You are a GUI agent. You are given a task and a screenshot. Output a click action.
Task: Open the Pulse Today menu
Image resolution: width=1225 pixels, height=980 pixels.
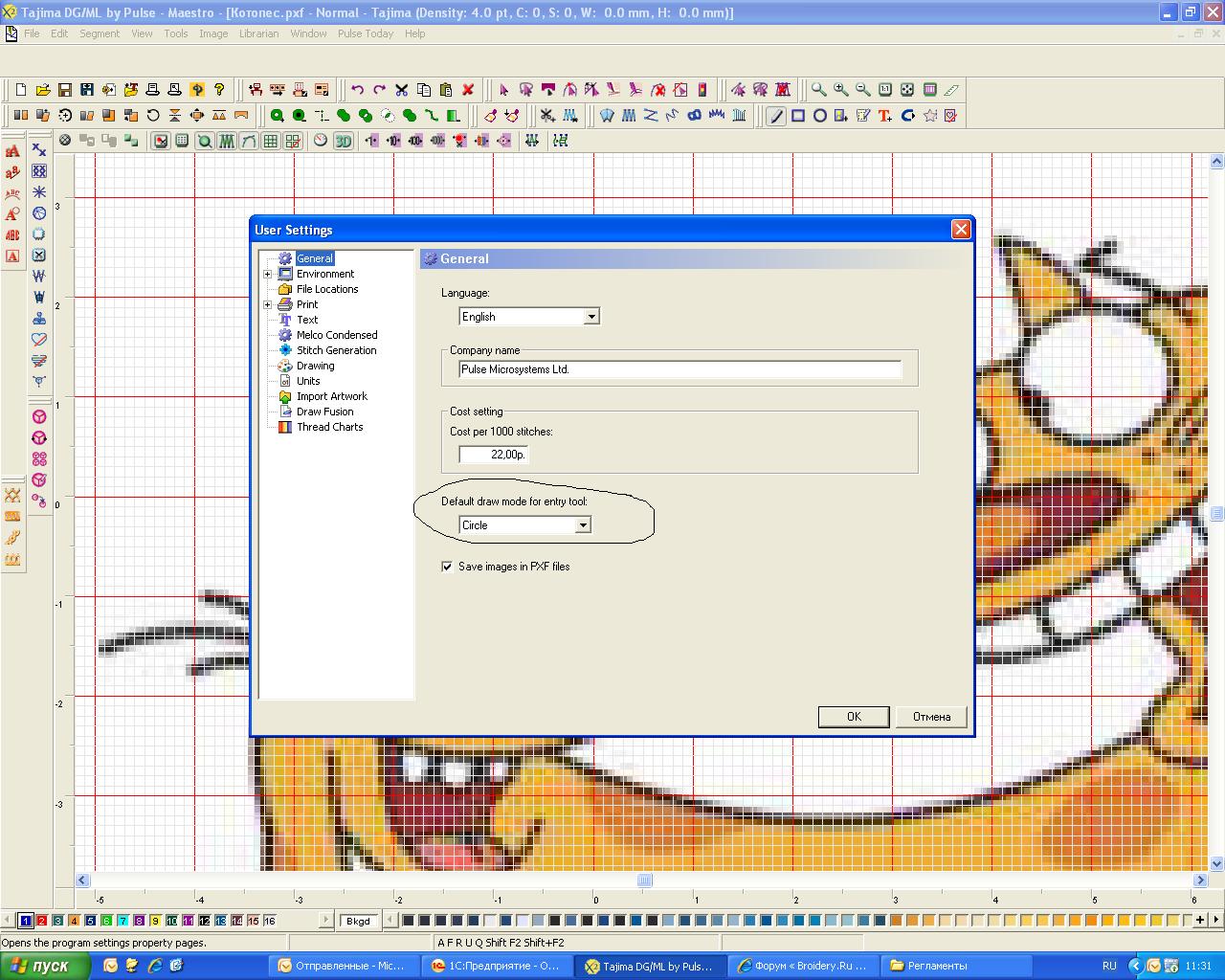366,33
